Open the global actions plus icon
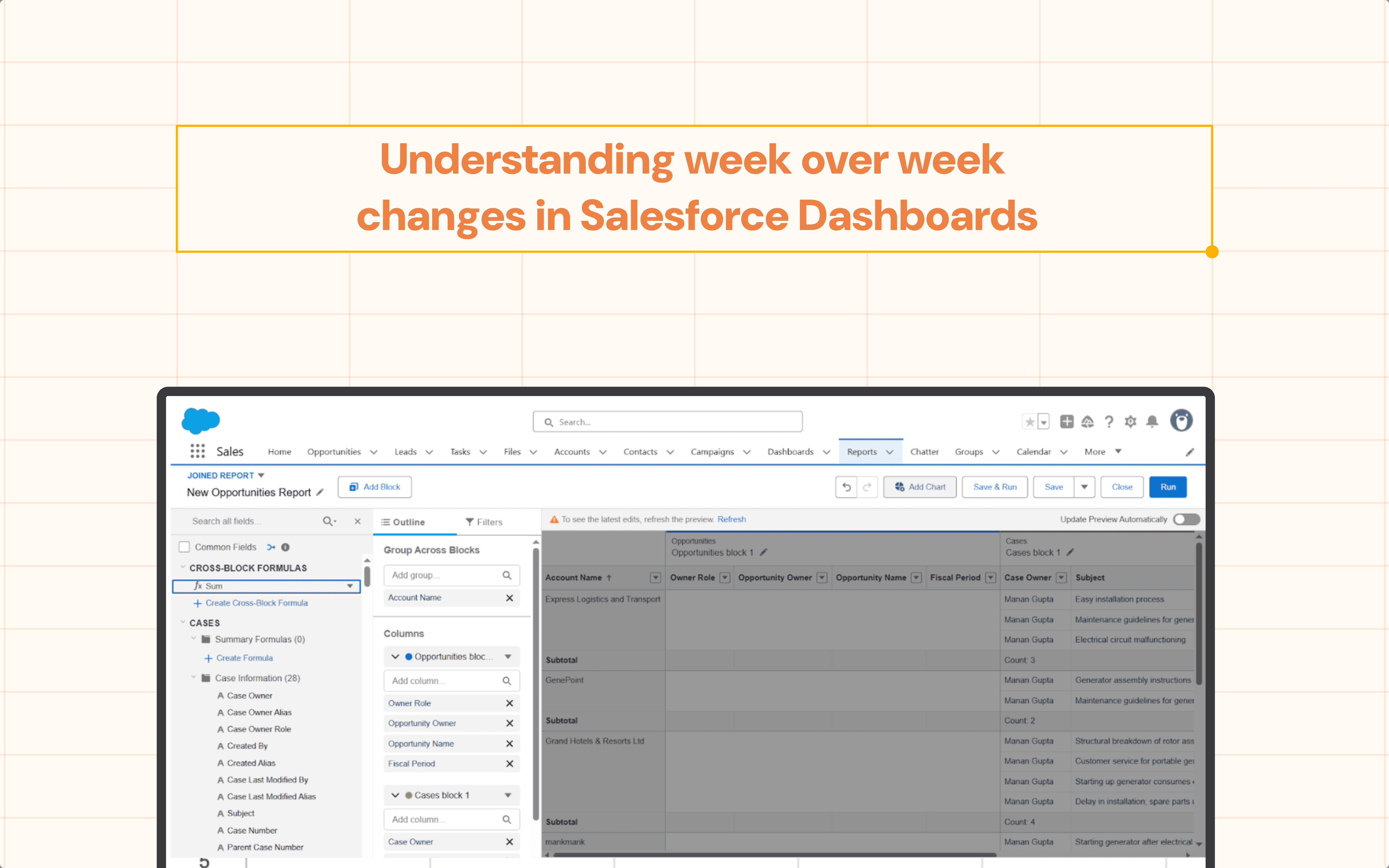 (1066, 421)
